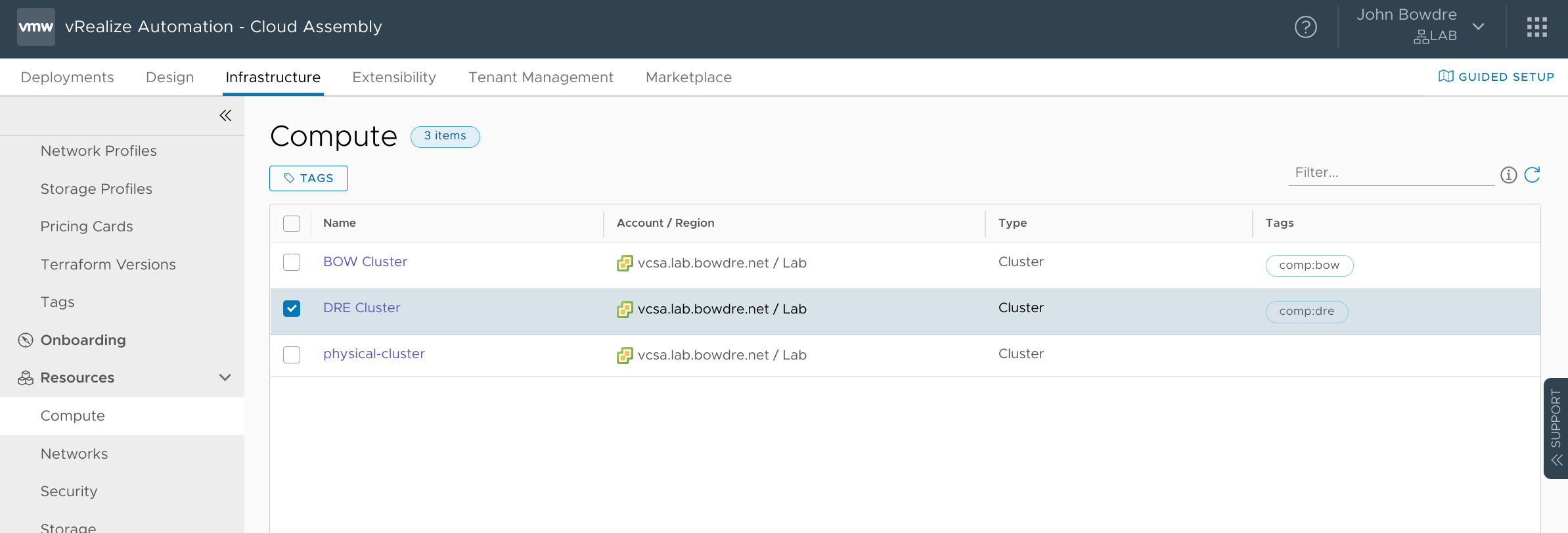
Task: Select the Infrastructure tab
Action: coord(273,77)
